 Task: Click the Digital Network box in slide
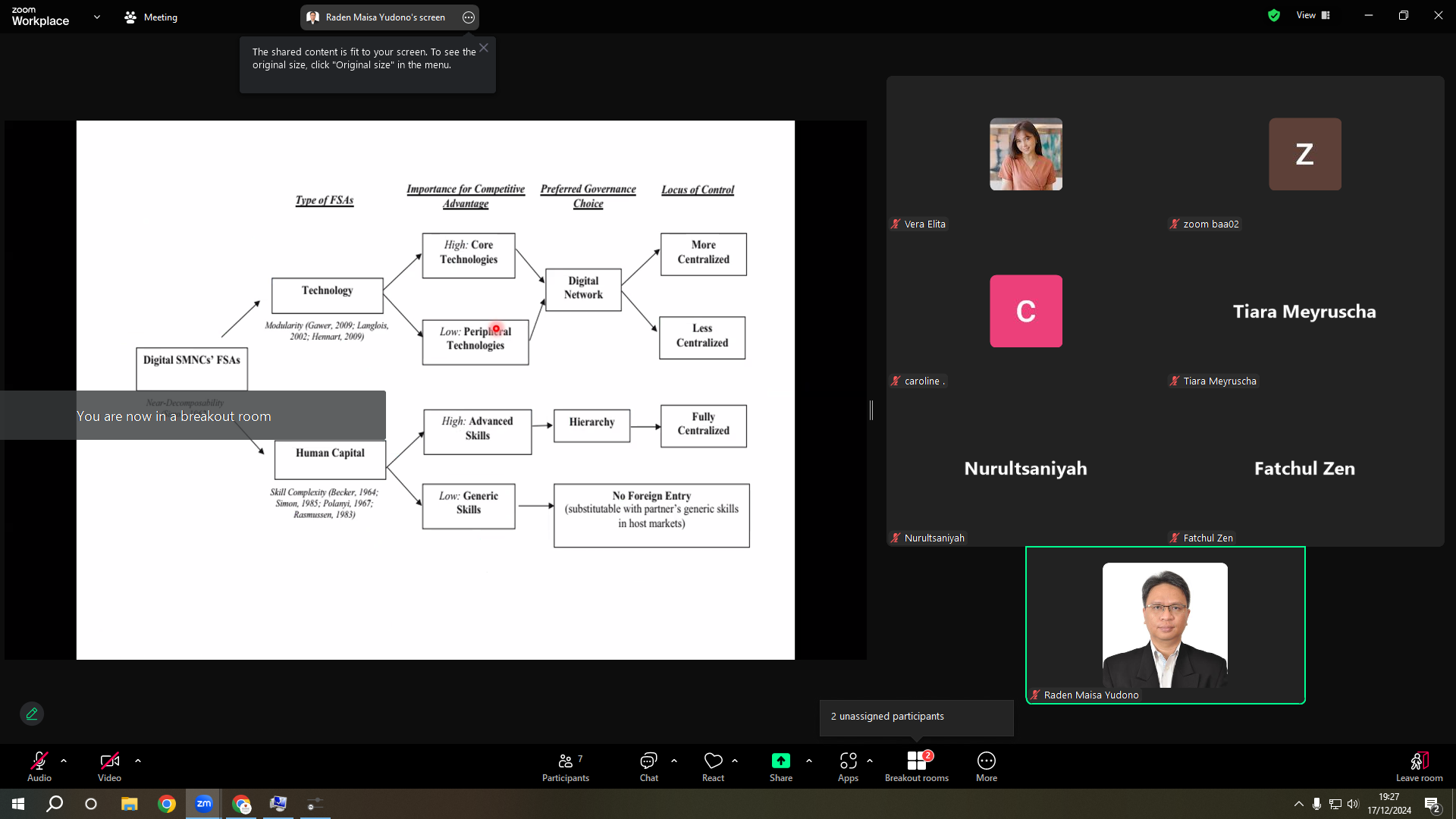583,289
